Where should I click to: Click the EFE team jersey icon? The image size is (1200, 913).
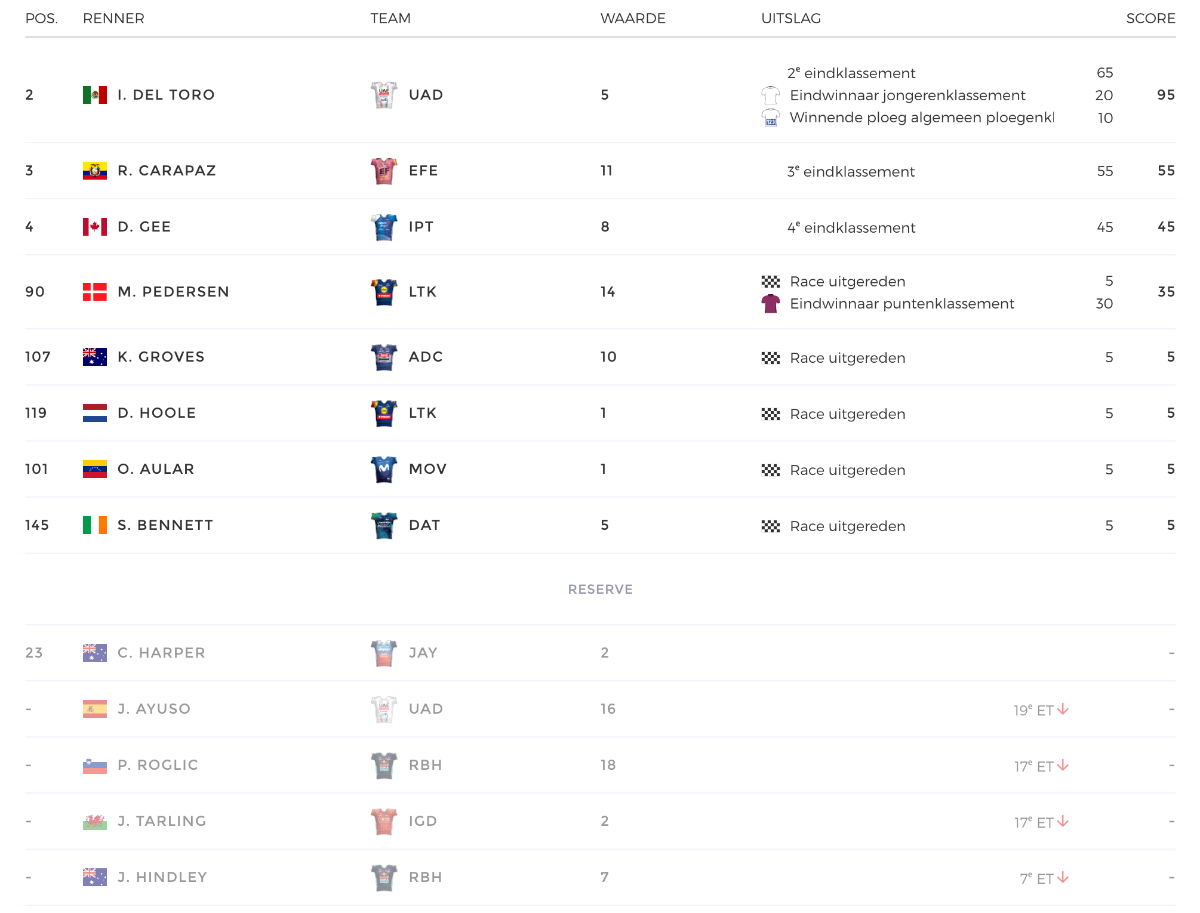384,171
